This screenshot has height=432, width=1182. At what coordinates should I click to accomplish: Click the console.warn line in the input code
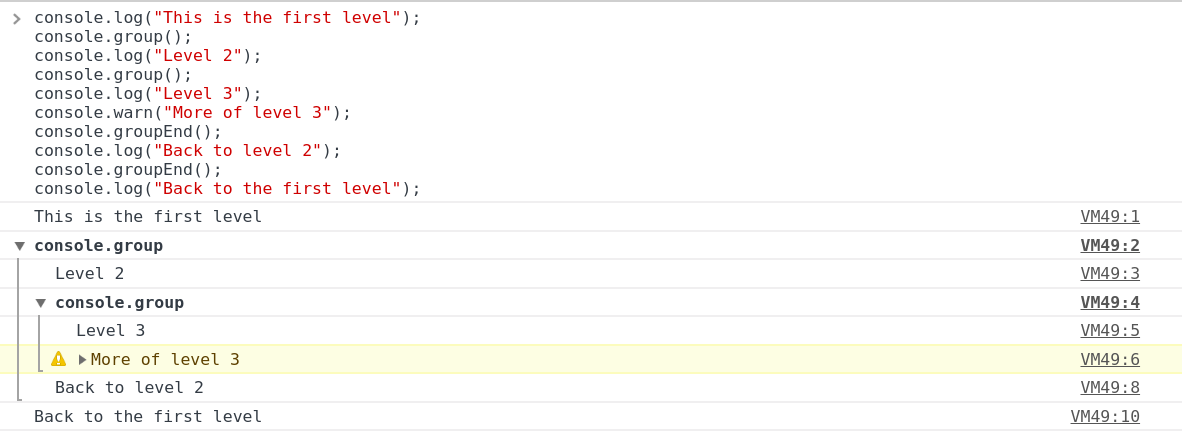click(x=192, y=113)
